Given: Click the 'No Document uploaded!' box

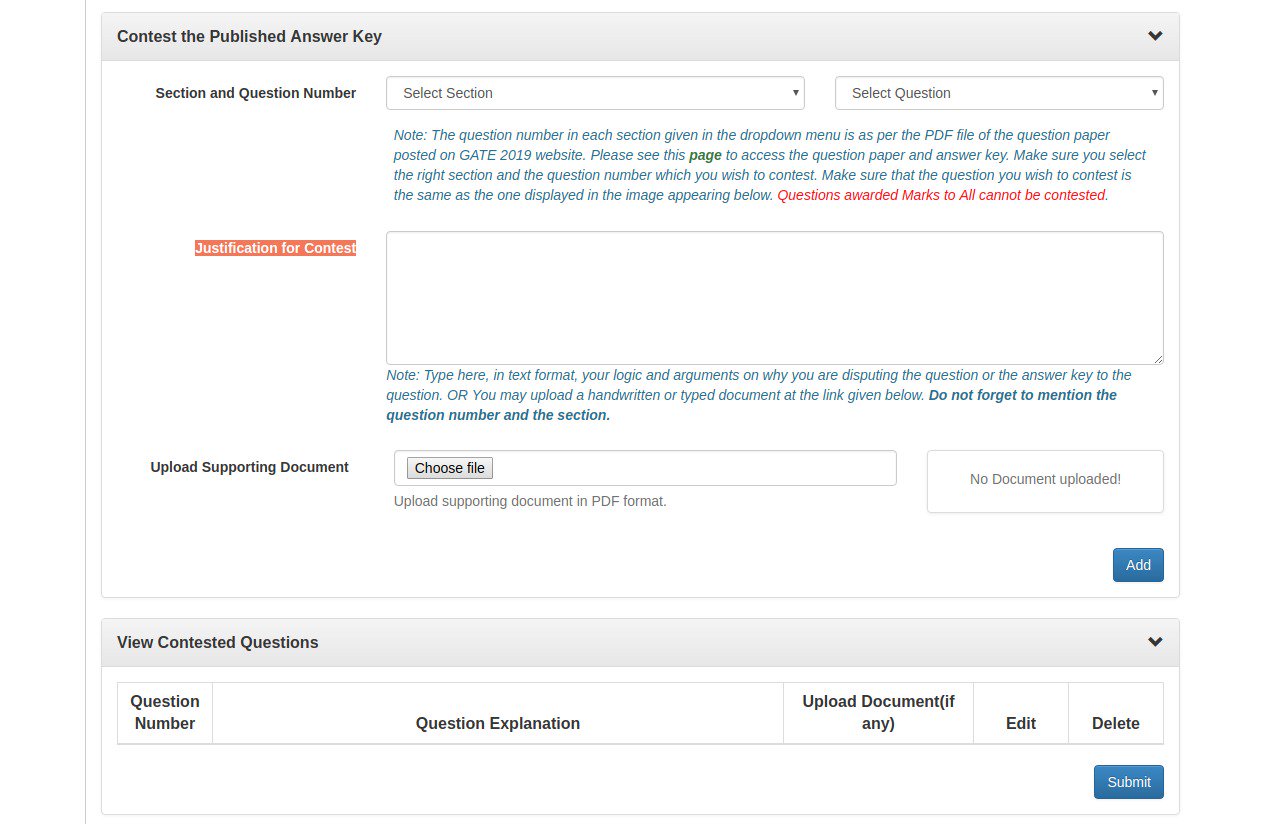Looking at the screenshot, I should click(x=1045, y=481).
